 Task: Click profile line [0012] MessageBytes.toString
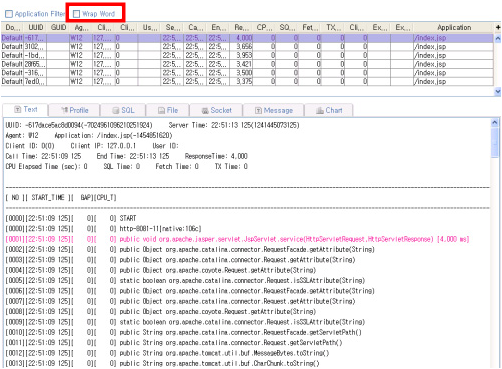(x=167, y=353)
